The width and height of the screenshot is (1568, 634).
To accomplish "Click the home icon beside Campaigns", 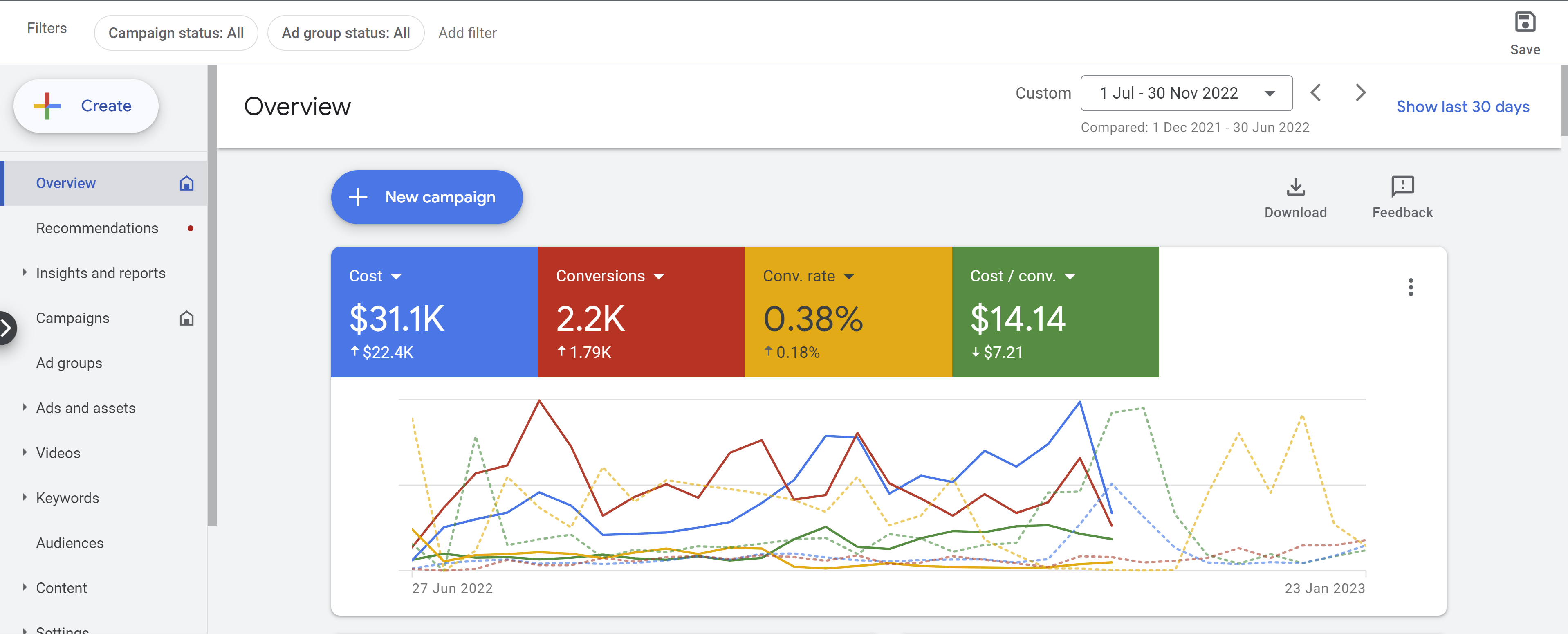I will click(x=186, y=318).
